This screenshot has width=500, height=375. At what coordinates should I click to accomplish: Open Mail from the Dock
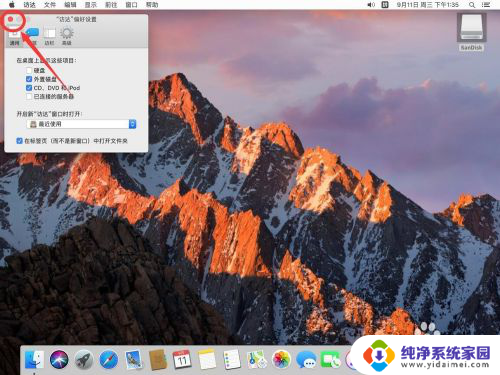point(133,359)
